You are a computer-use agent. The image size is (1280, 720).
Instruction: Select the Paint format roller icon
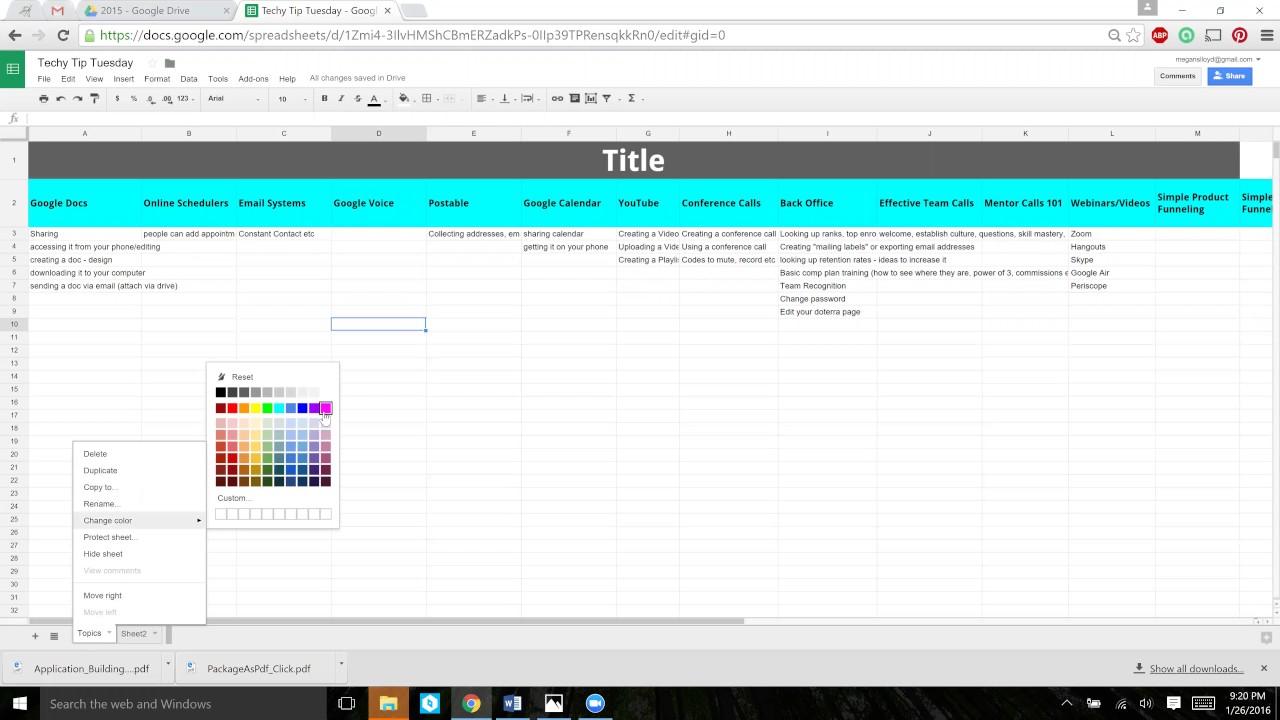pos(94,98)
